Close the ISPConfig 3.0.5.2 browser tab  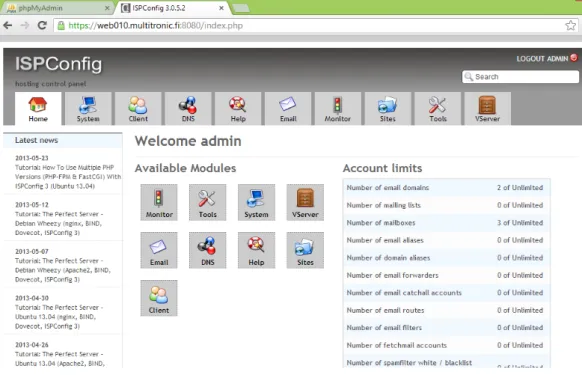click(x=221, y=8)
